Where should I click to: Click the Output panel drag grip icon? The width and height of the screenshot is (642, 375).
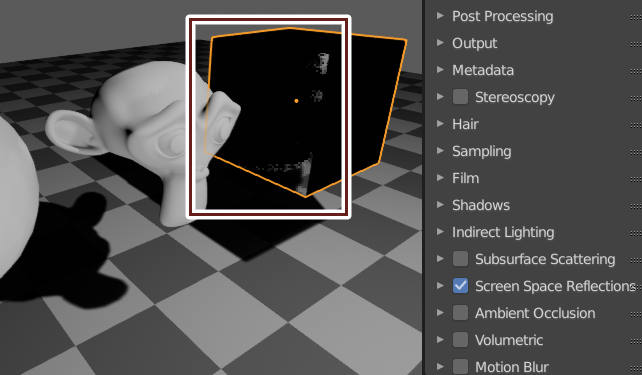click(636, 44)
